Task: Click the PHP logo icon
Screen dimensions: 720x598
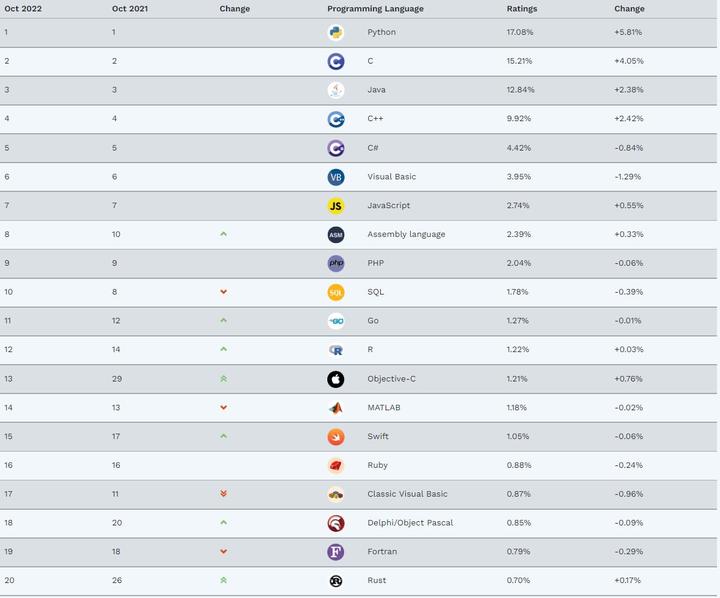Action: pyautogui.click(x=336, y=264)
